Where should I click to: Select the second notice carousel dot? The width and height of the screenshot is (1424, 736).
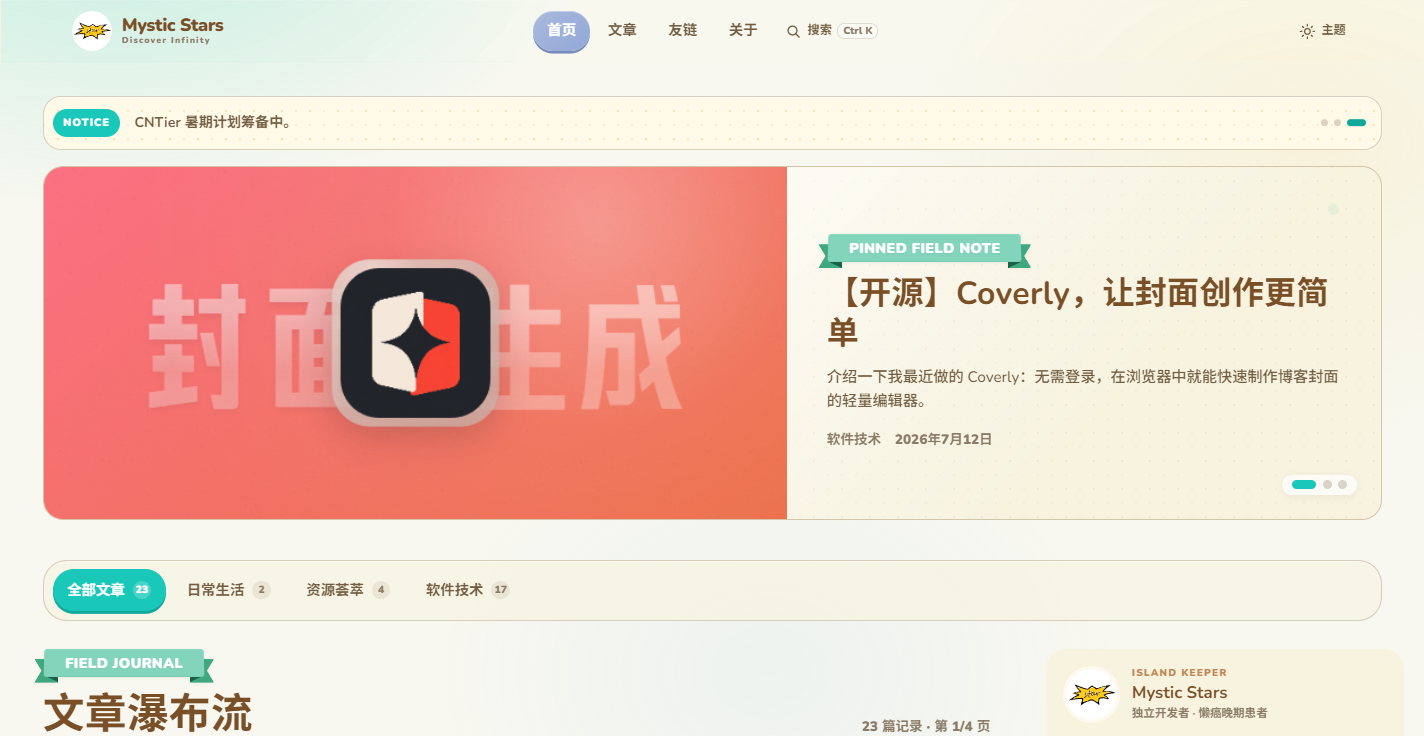point(1337,123)
